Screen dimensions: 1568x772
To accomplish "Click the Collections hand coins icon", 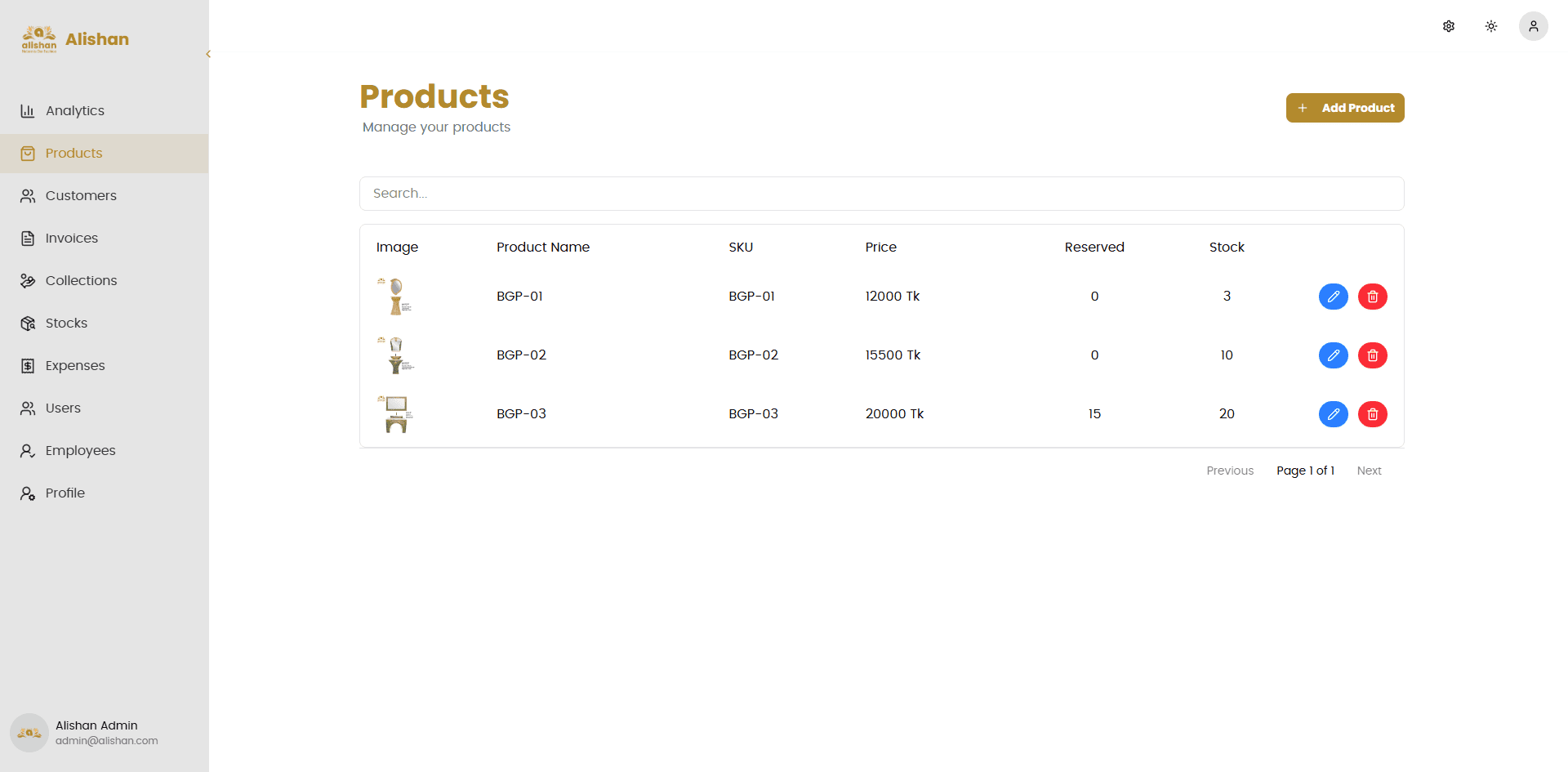I will point(28,281).
